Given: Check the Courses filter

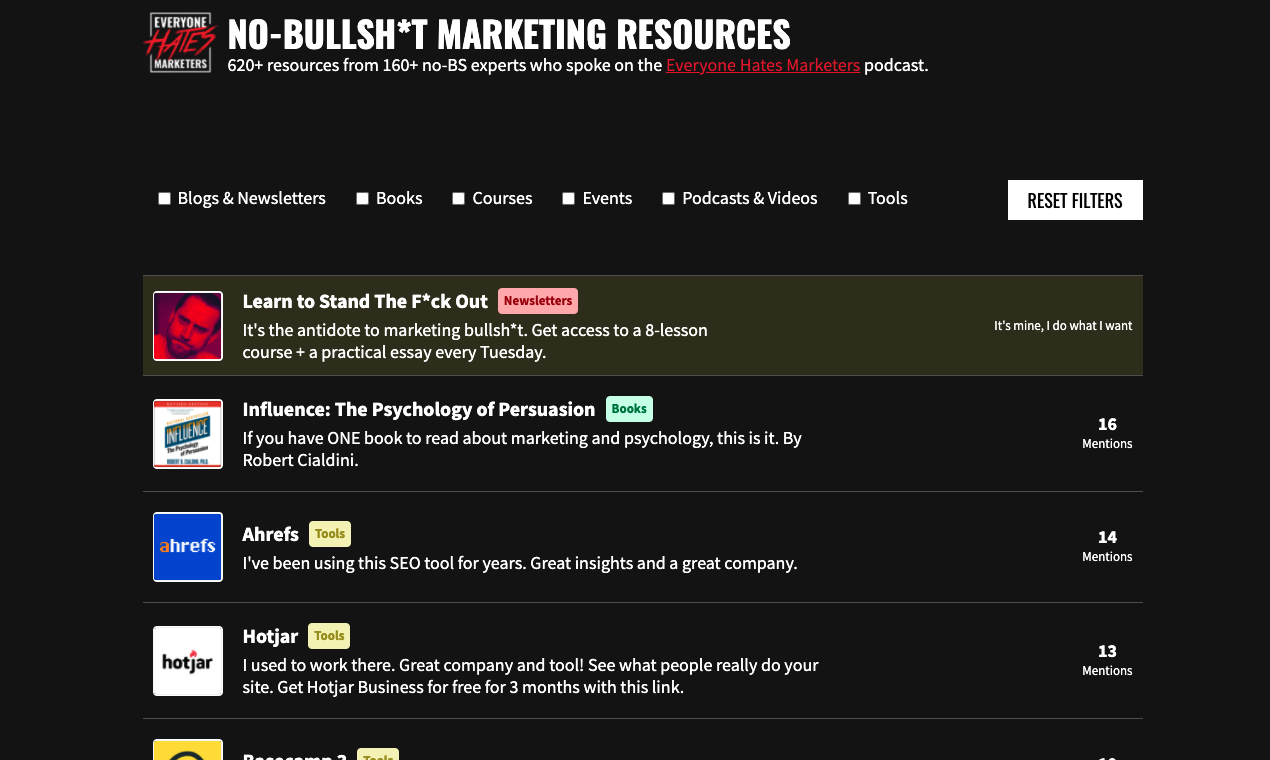Looking at the screenshot, I should (x=458, y=198).
